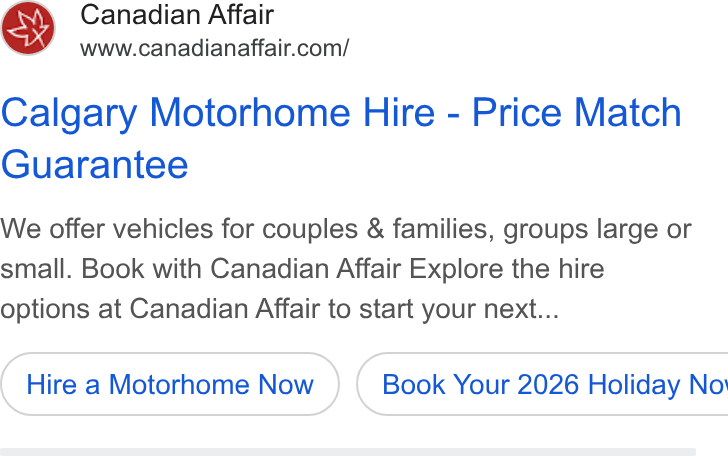This screenshot has height=456, width=728.
Task: Select the 'Hire a Motorhome Now' chip
Action: coord(170,384)
